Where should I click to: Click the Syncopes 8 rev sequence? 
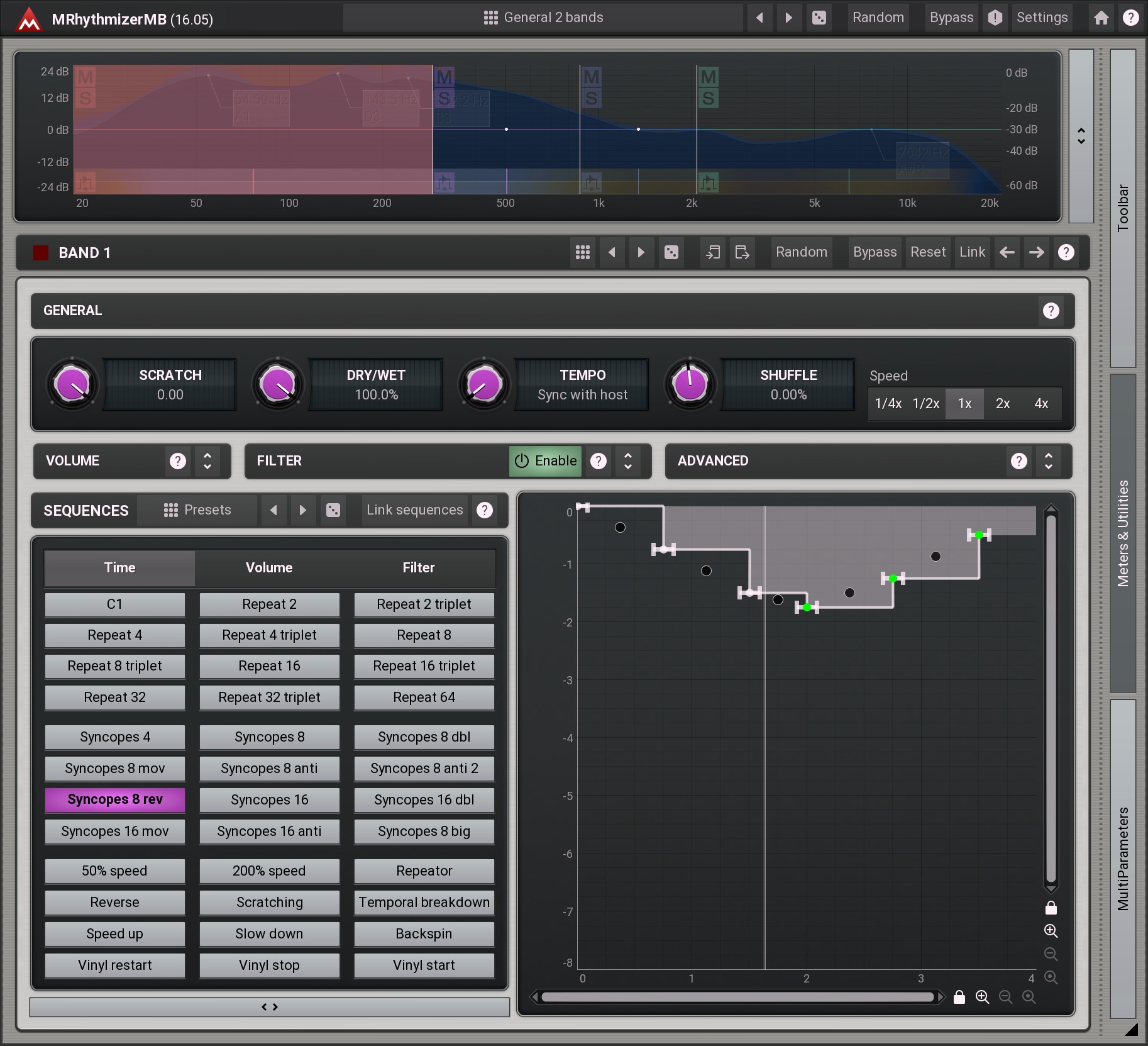point(115,800)
